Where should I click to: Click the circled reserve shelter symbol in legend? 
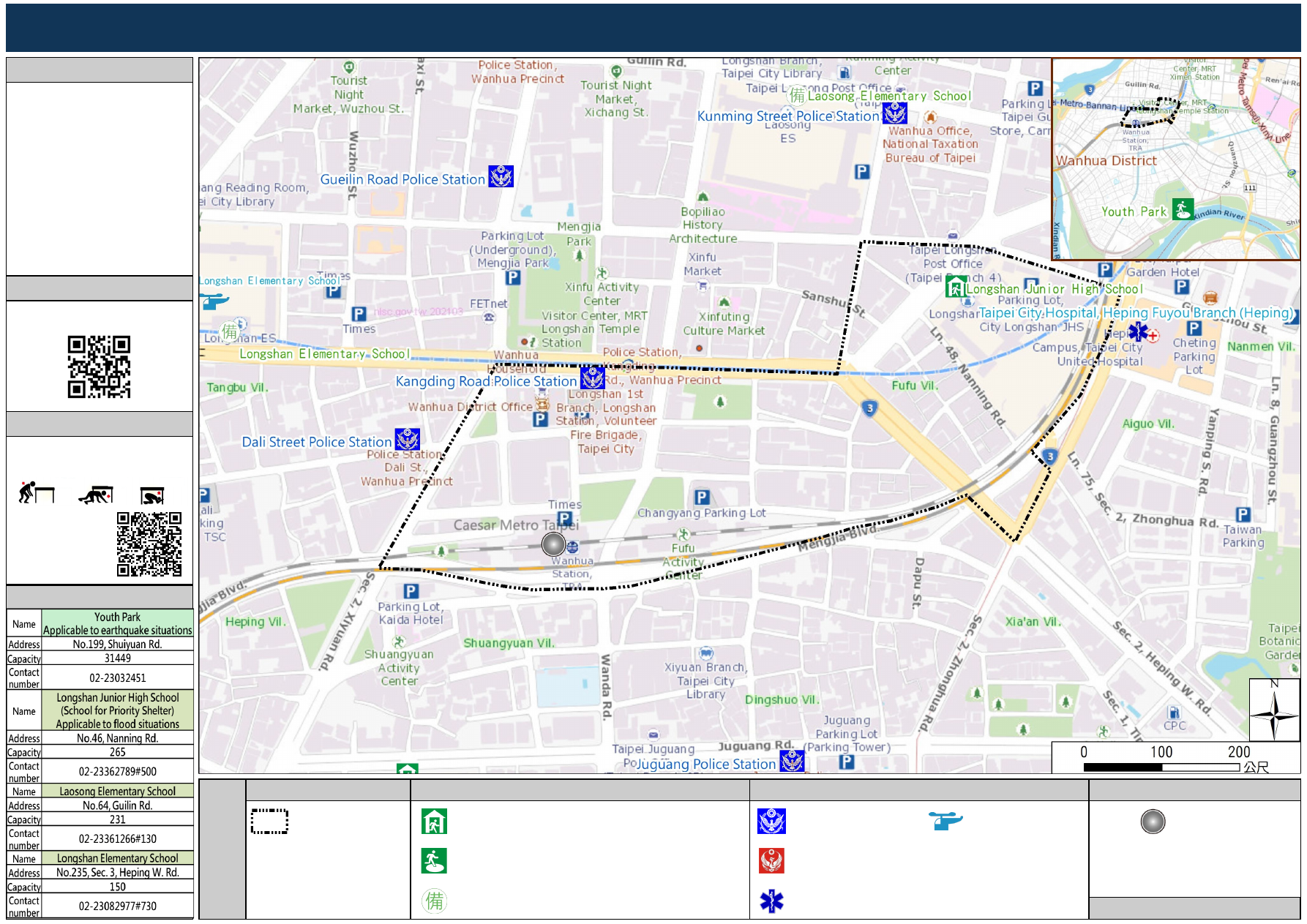point(434,901)
